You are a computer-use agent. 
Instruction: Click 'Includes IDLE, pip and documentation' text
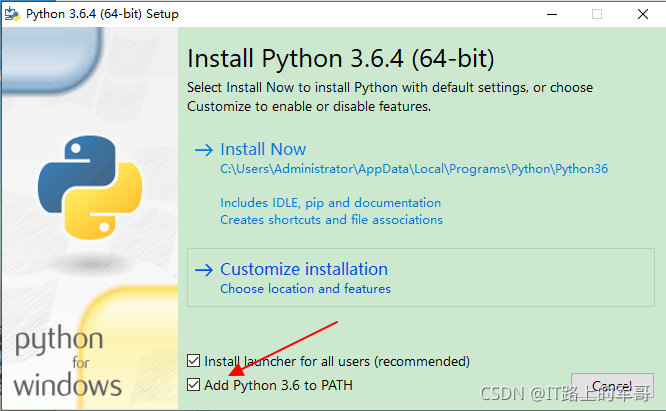click(x=330, y=203)
